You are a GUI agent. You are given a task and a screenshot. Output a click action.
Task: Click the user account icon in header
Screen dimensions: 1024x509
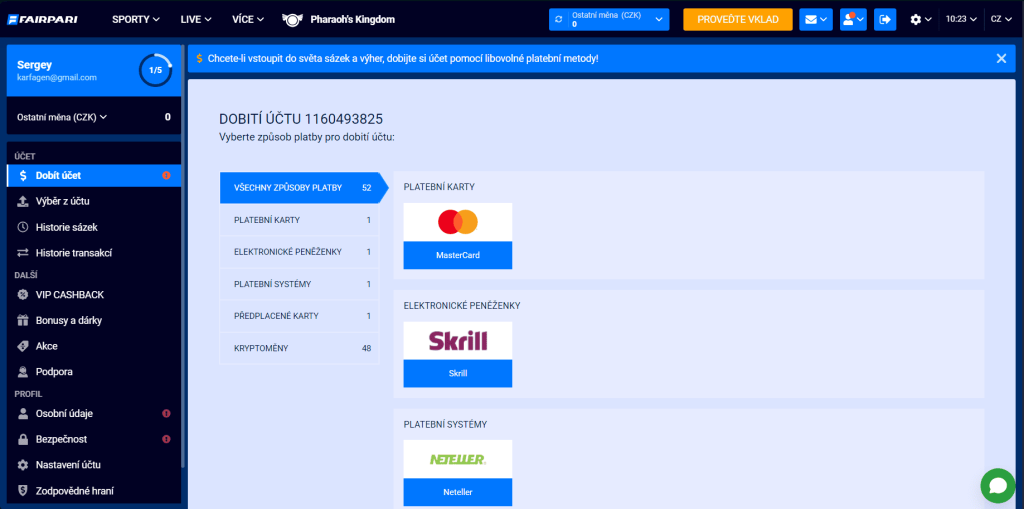coord(852,19)
